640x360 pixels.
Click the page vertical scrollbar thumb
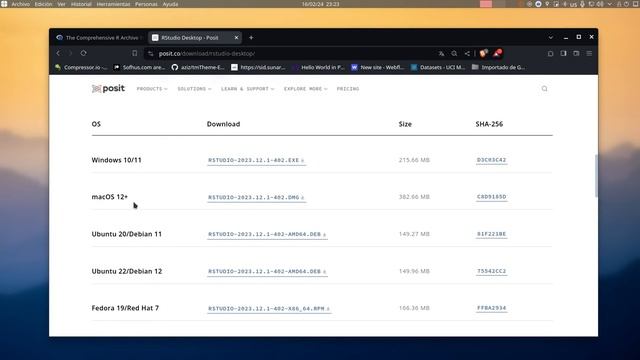click(x=596, y=176)
